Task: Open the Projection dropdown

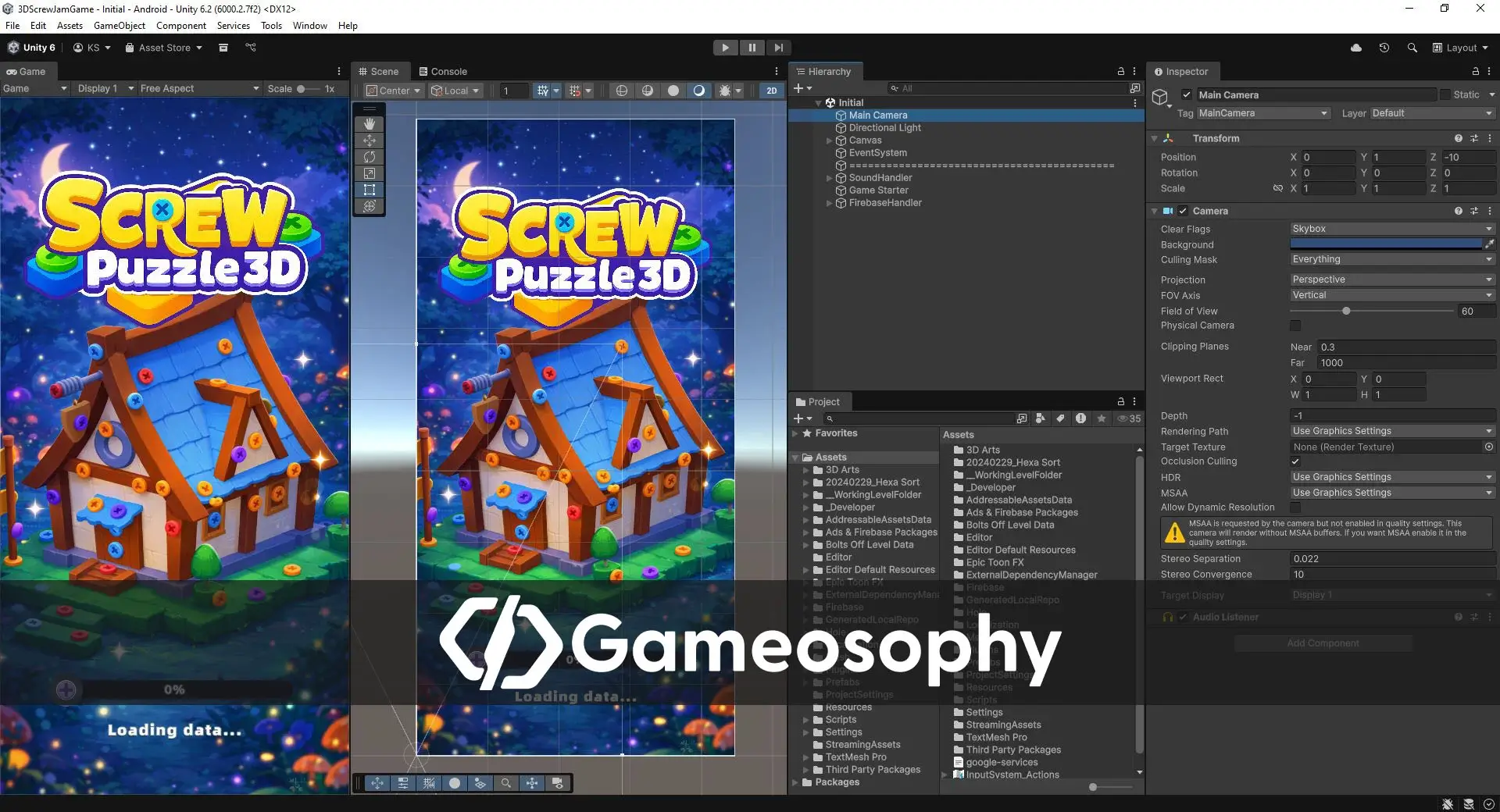Action: pos(1391,280)
